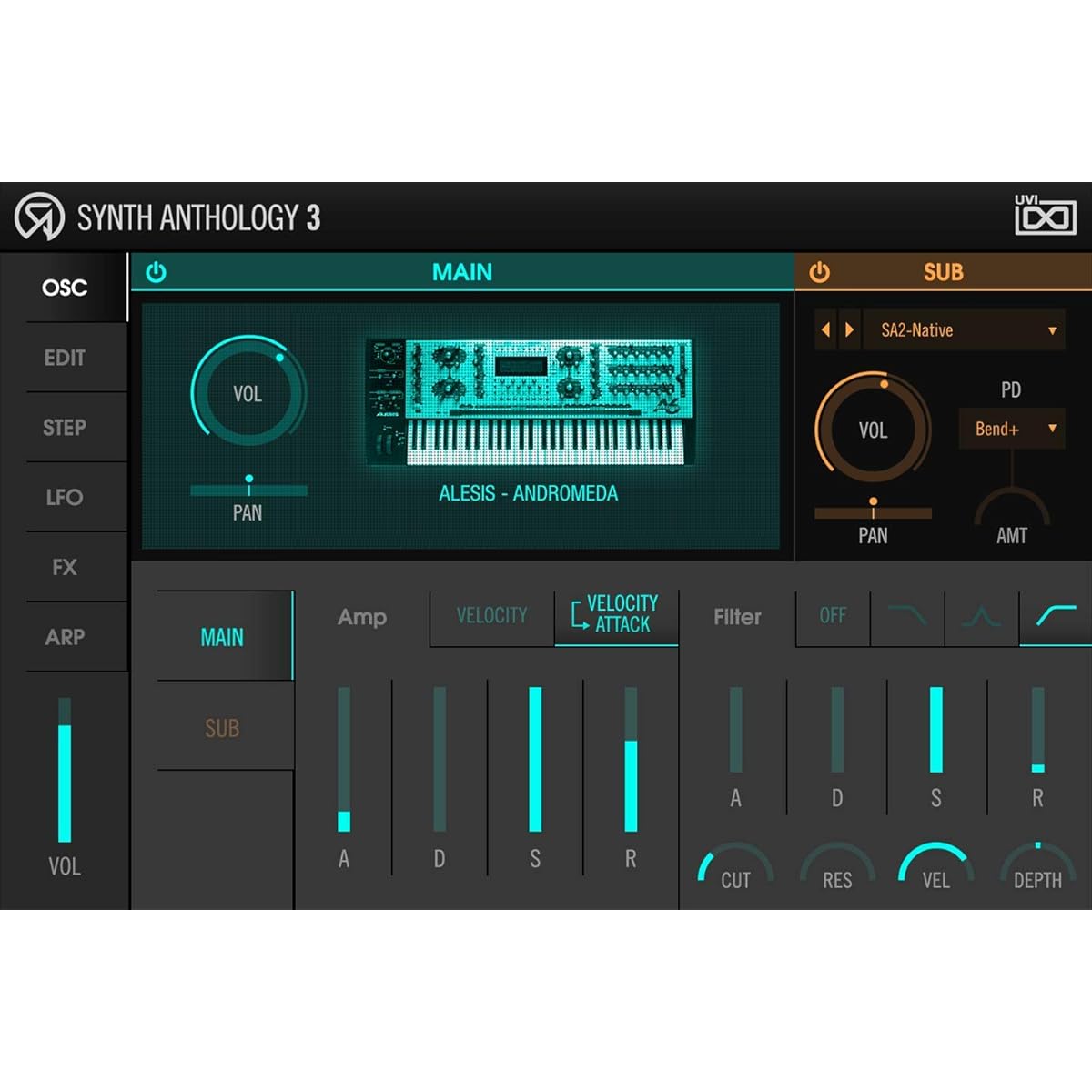
Task: Select next sub waveform with right arrow
Action: coord(850,330)
